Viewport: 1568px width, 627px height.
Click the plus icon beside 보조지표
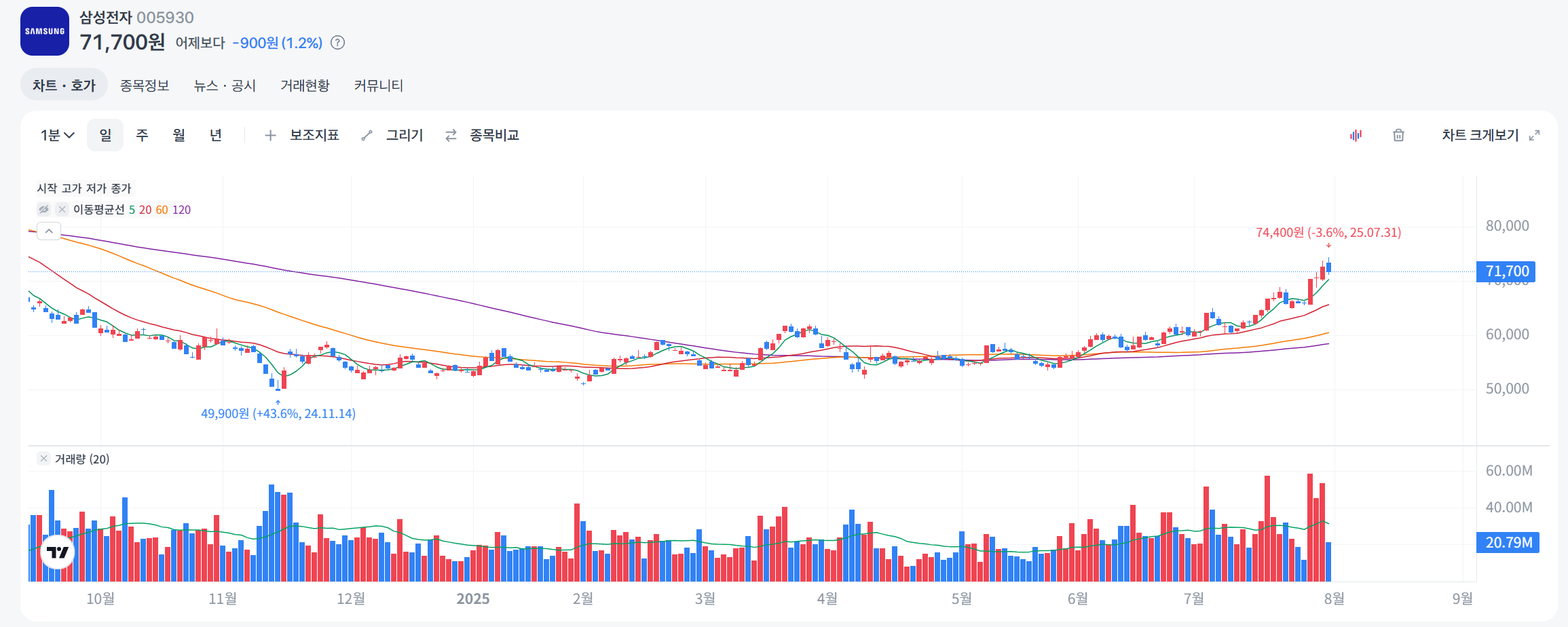coord(270,136)
